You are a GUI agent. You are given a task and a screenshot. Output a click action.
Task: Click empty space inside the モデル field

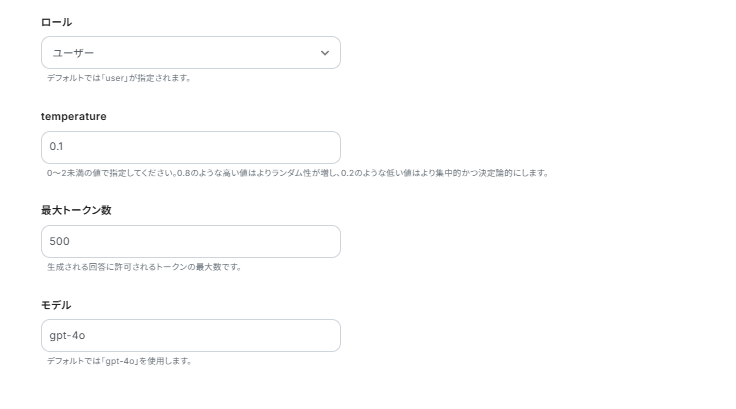pos(230,335)
